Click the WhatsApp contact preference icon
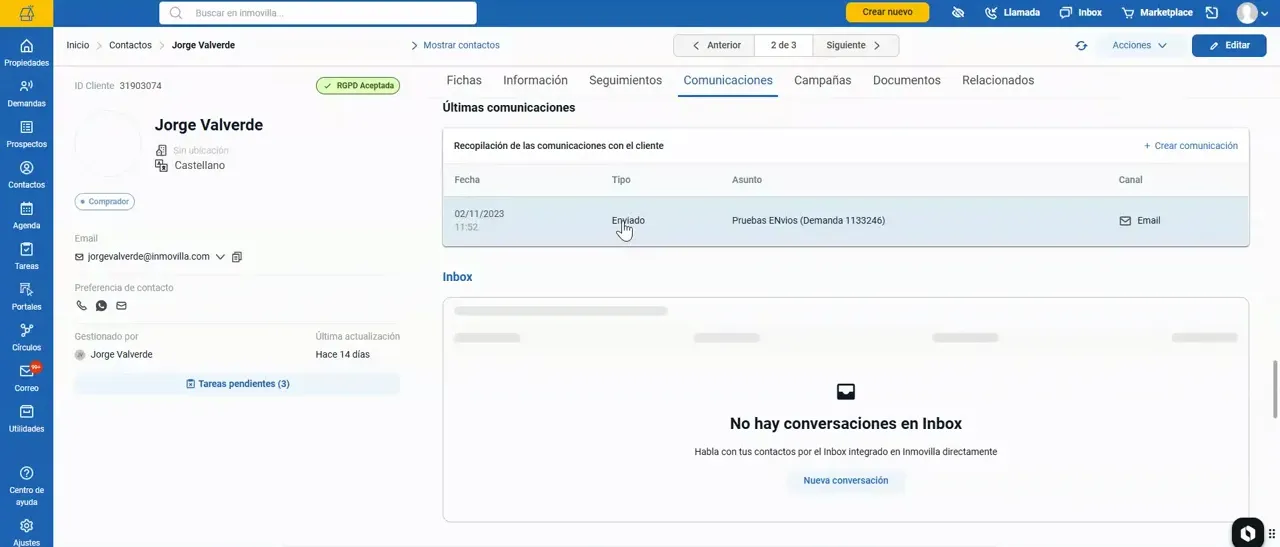Viewport: 1280px width, 547px height. tap(101, 306)
